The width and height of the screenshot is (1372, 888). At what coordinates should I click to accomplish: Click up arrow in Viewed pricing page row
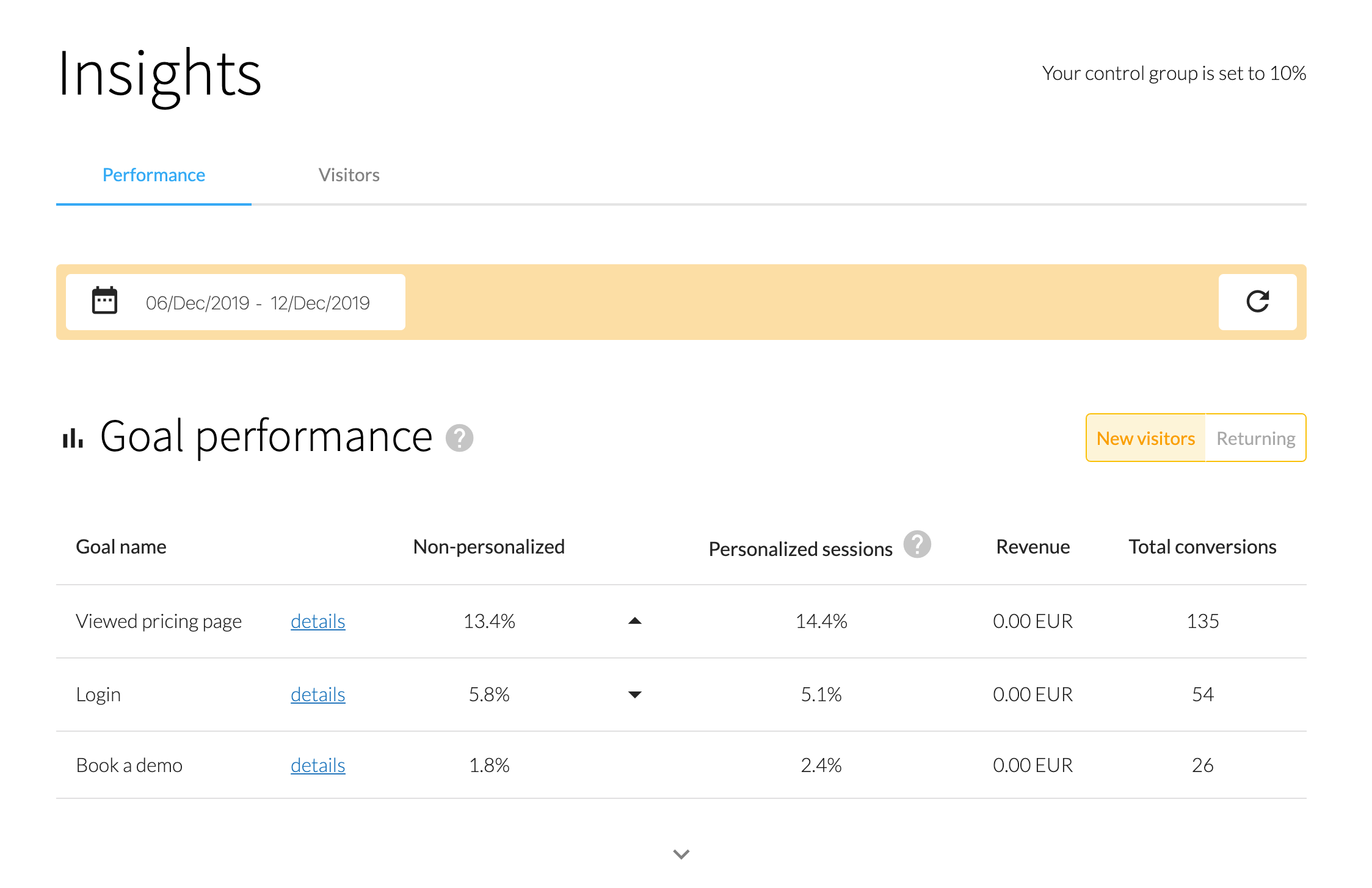pos(635,621)
